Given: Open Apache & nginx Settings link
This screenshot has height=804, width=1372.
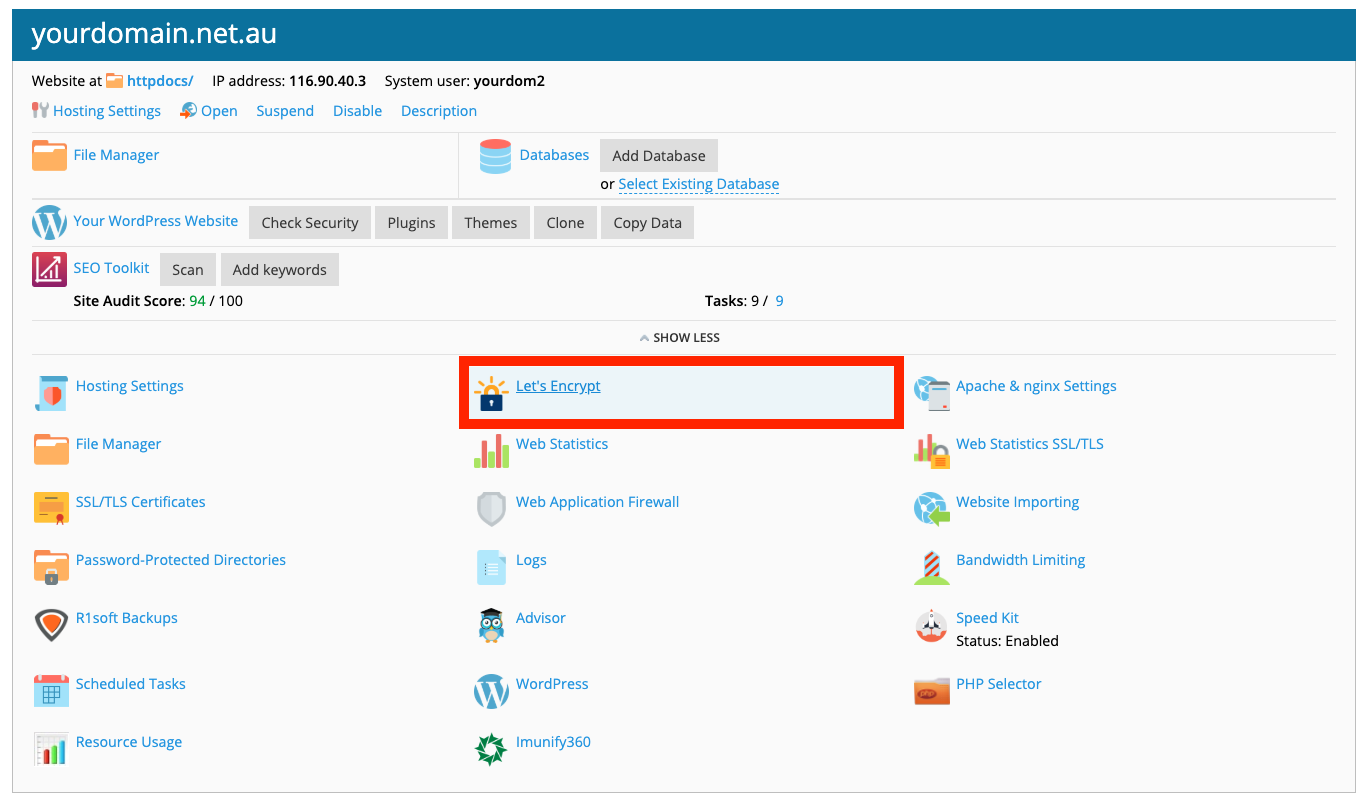Looking at the screenshot, I should (x=1036, y=386).
